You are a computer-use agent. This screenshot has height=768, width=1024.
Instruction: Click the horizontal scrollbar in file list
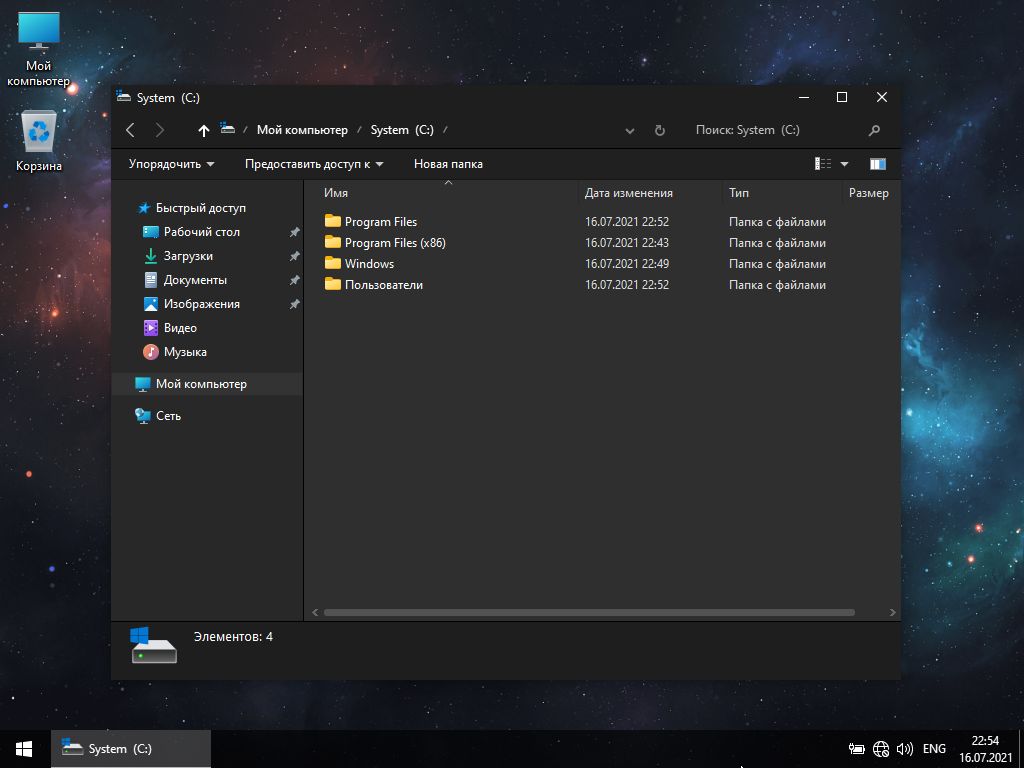(589, 612)
